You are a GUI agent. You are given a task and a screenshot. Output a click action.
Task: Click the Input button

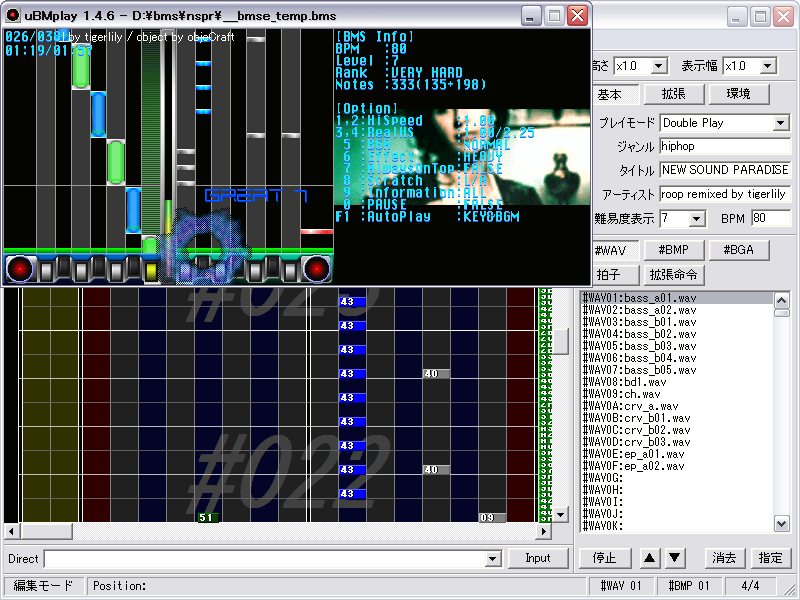pos(537,558)
